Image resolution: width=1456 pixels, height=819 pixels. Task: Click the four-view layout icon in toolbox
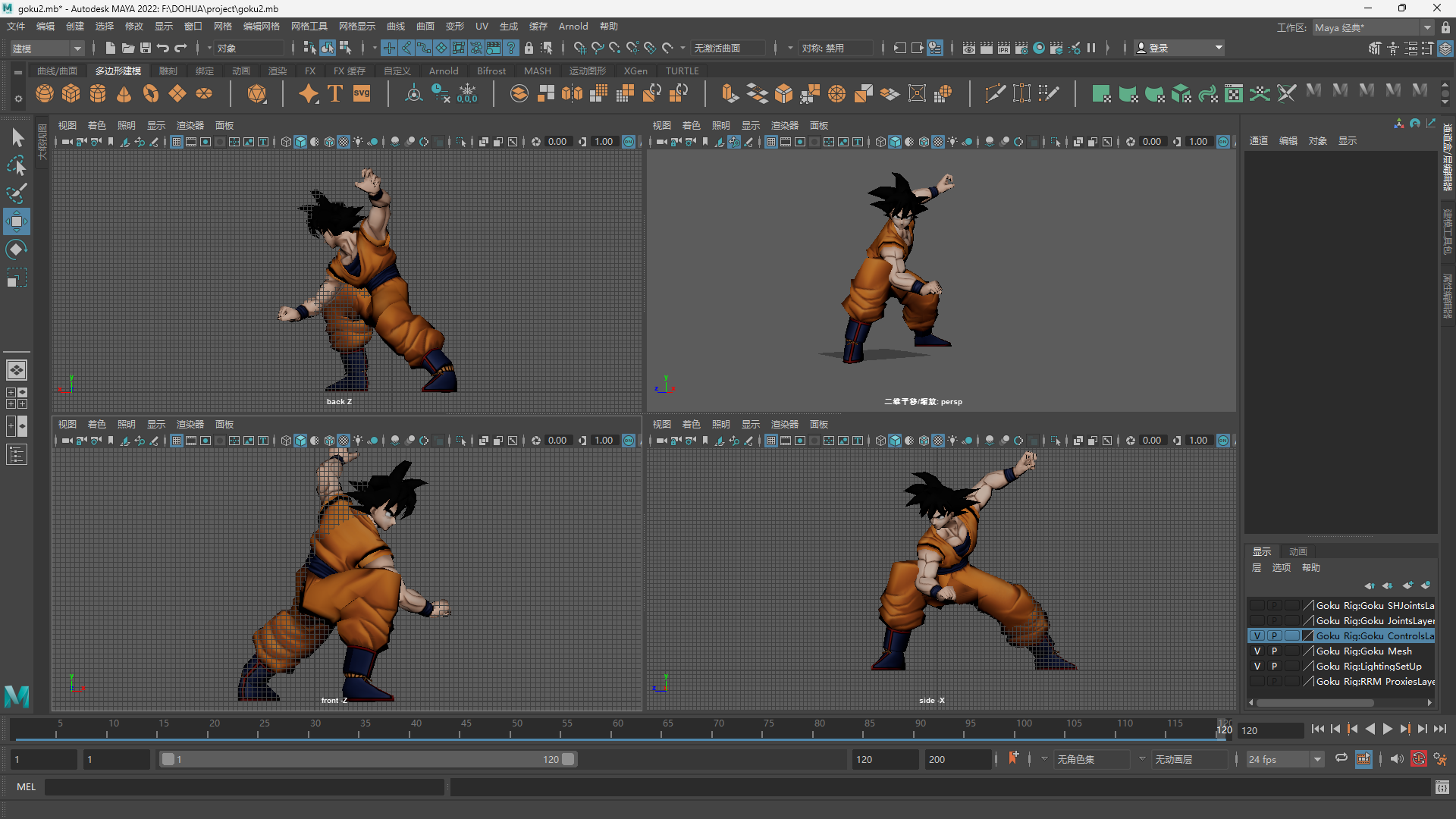[17, 398]
